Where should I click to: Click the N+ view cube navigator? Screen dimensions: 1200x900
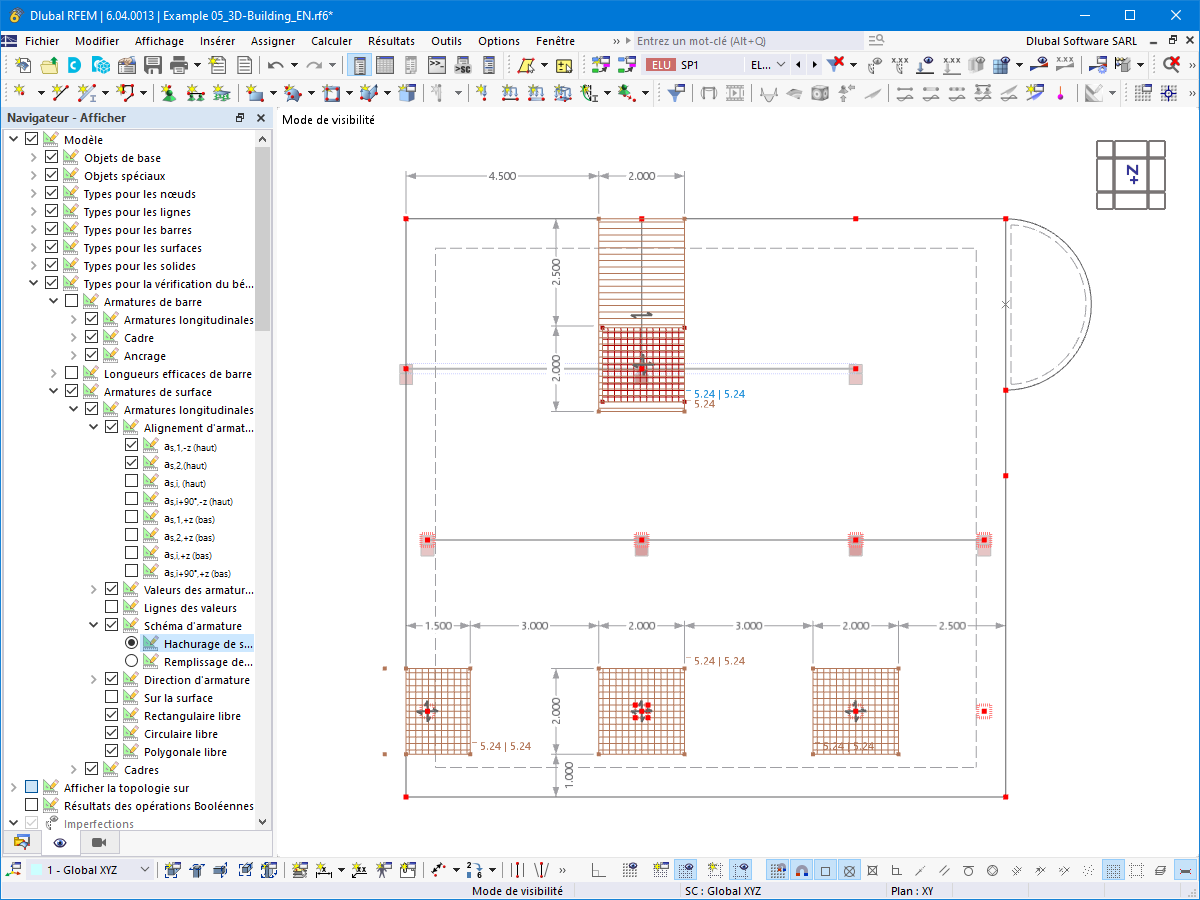[1132, 175]
